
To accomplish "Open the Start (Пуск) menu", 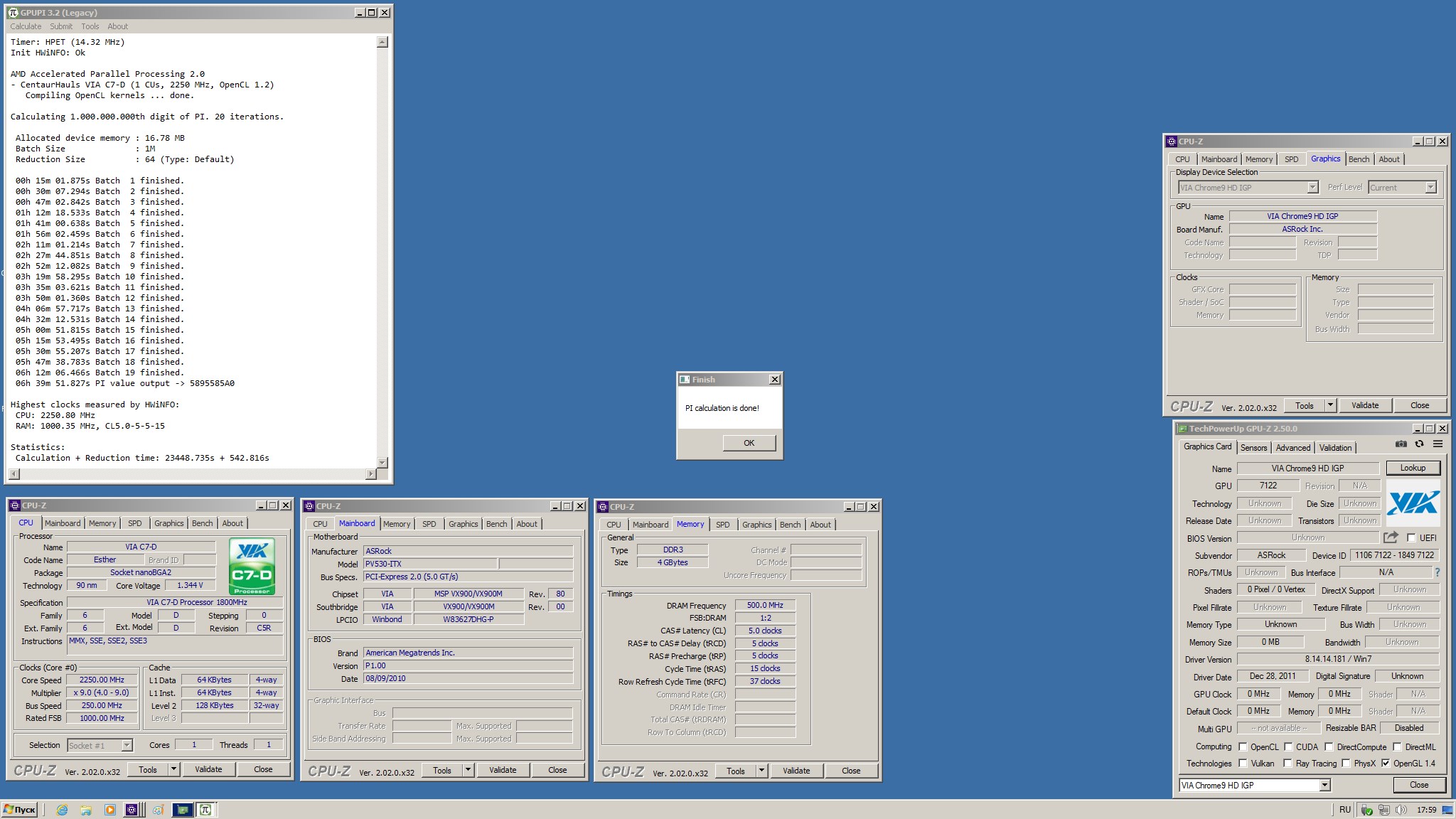I will tap(19, 810).
